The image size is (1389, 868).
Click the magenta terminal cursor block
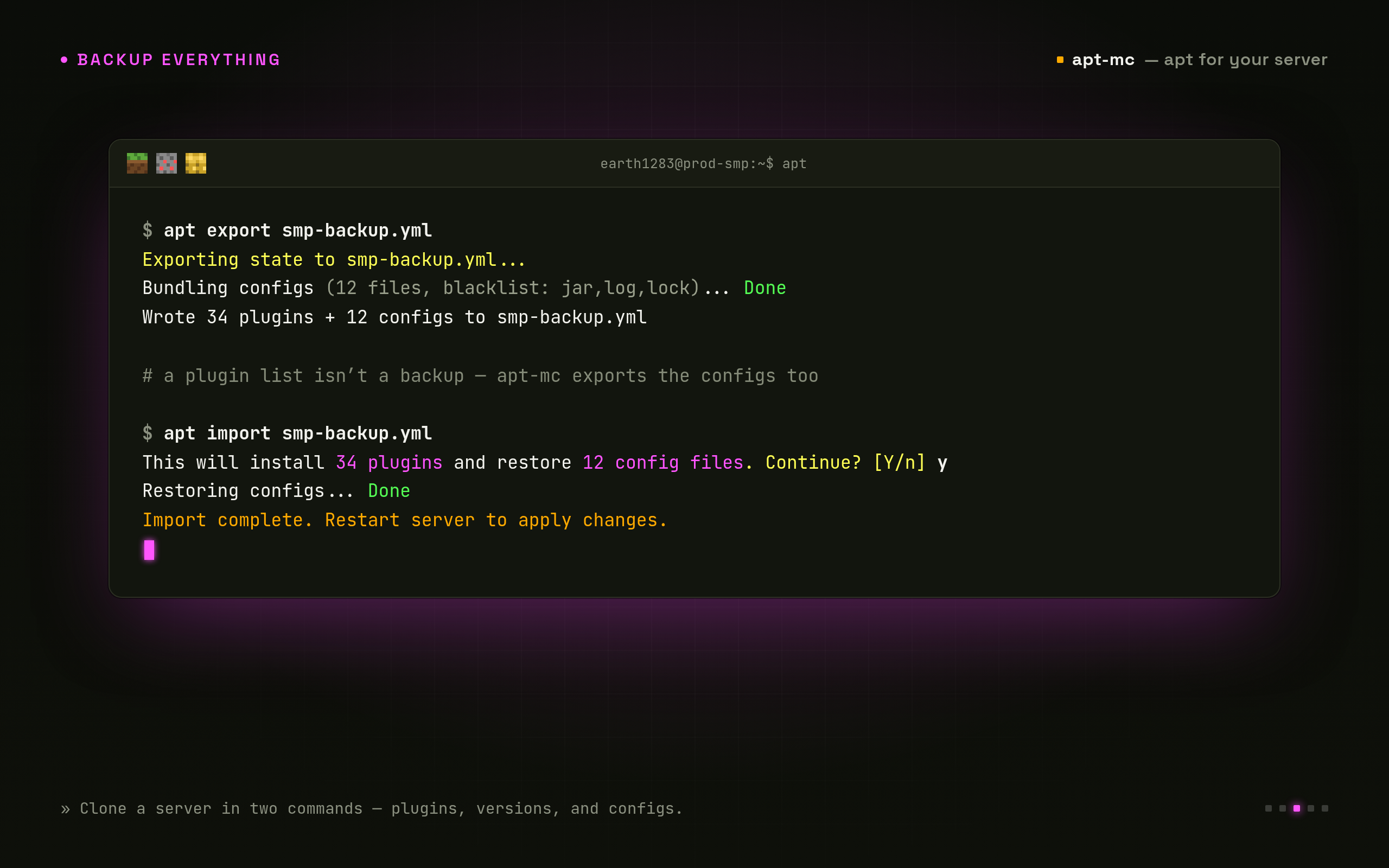149,550
